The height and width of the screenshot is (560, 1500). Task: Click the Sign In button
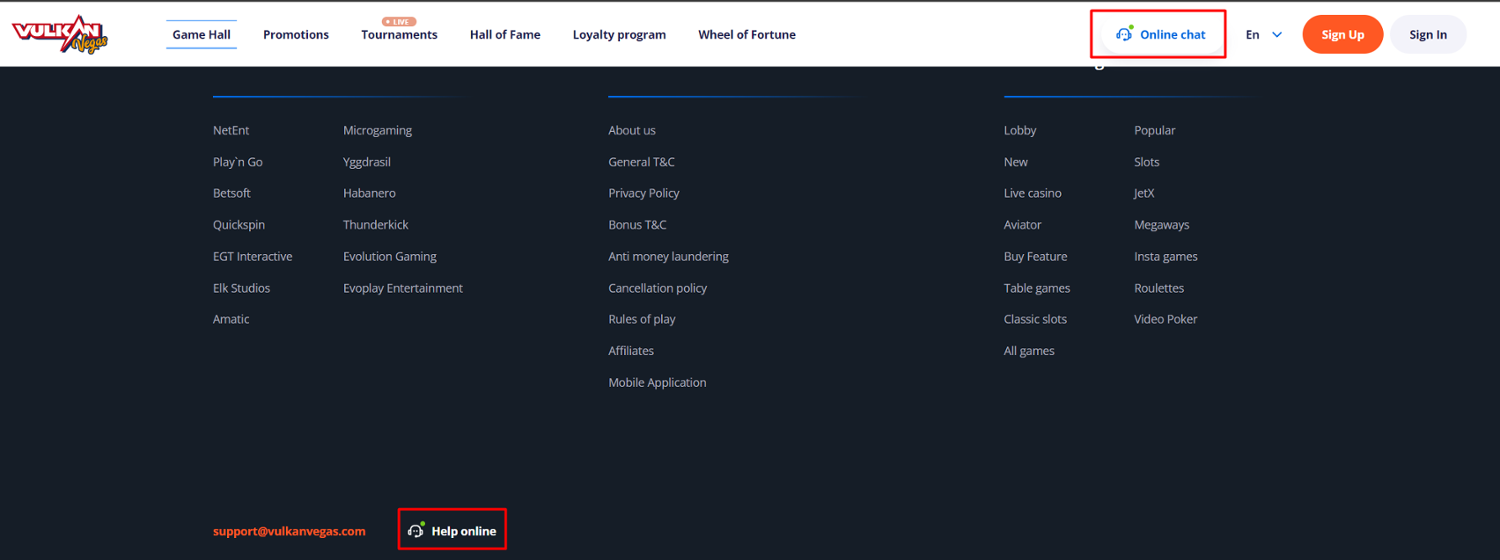click(x=1427, y=35)
